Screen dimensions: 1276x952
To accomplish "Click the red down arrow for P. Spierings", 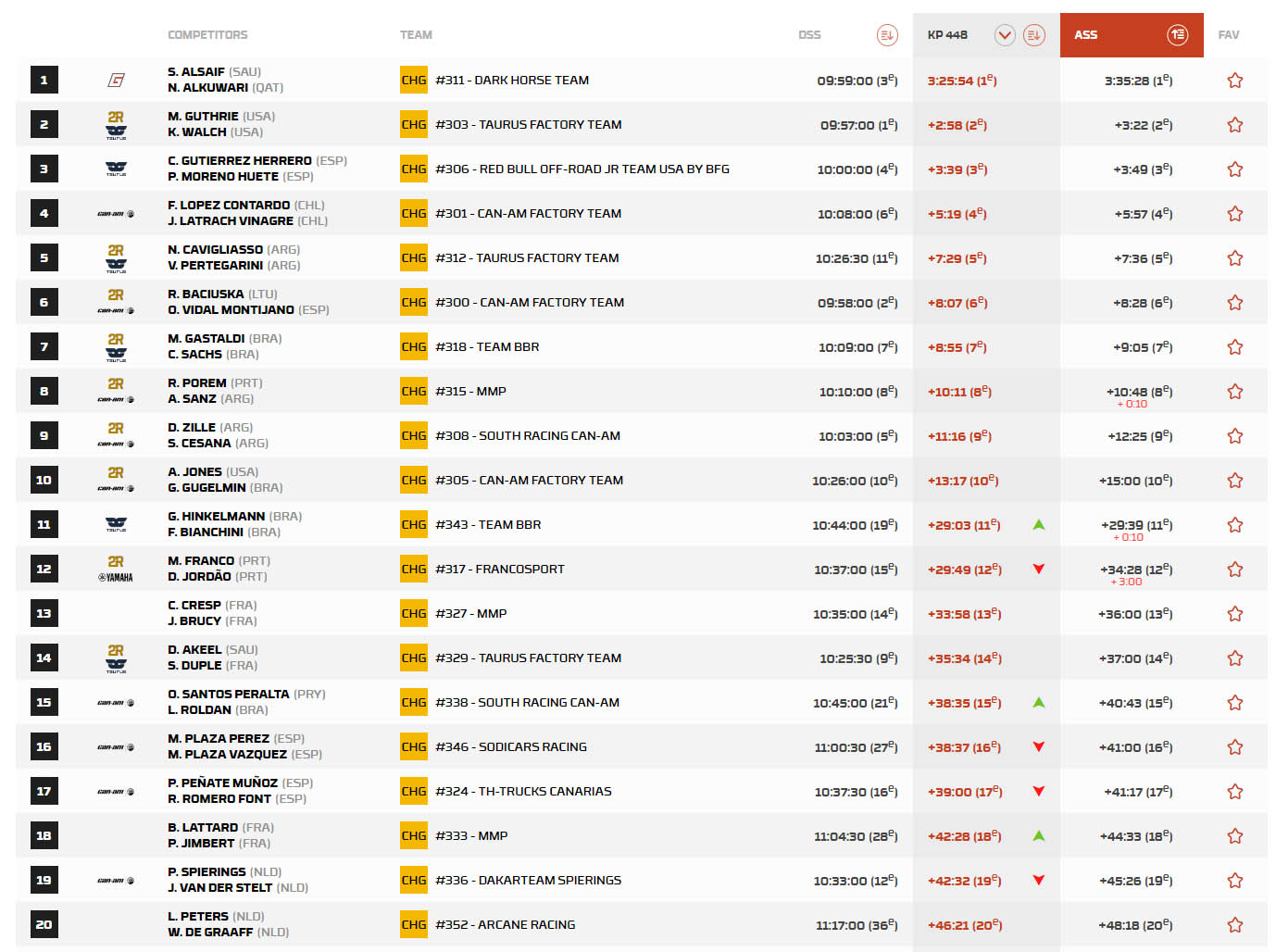I will tap(1038, 881).
